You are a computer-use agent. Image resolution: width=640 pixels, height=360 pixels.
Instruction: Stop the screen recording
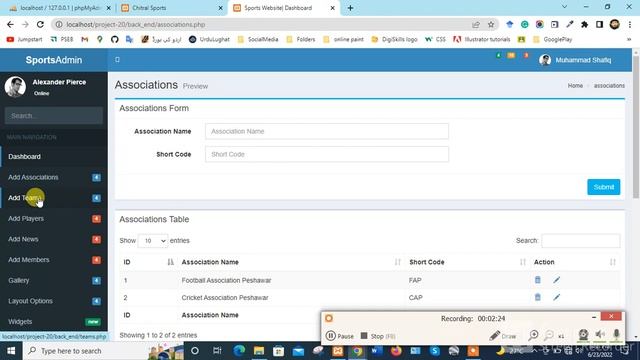(x=378, y=336)
